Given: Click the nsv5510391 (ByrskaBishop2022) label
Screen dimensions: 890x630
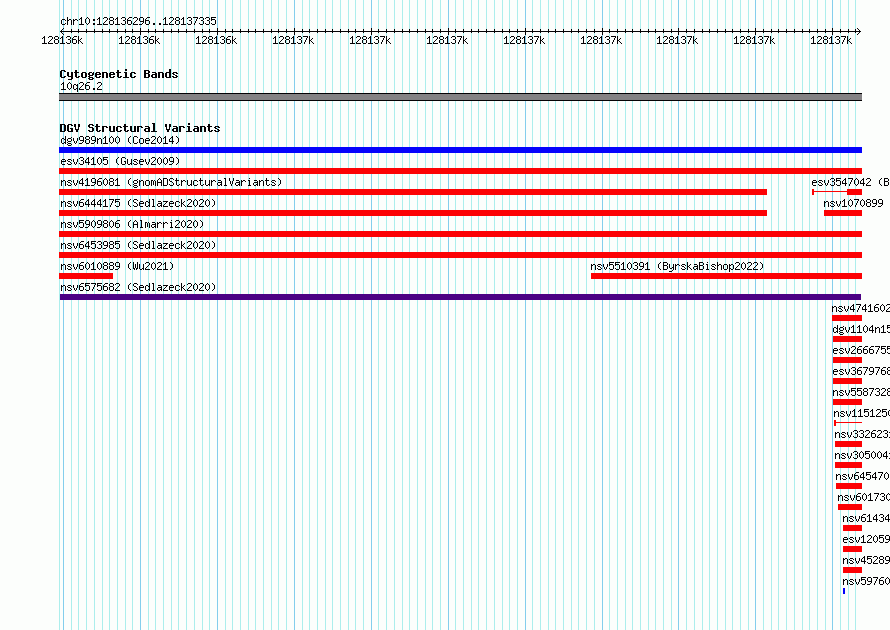Looking at the screenshot, I should 677,266.
